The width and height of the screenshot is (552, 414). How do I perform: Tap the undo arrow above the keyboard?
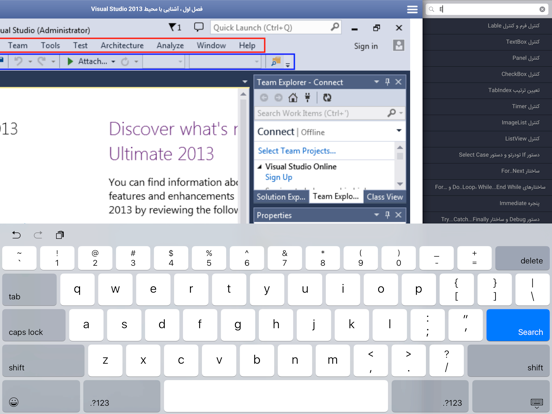point(16,235)
